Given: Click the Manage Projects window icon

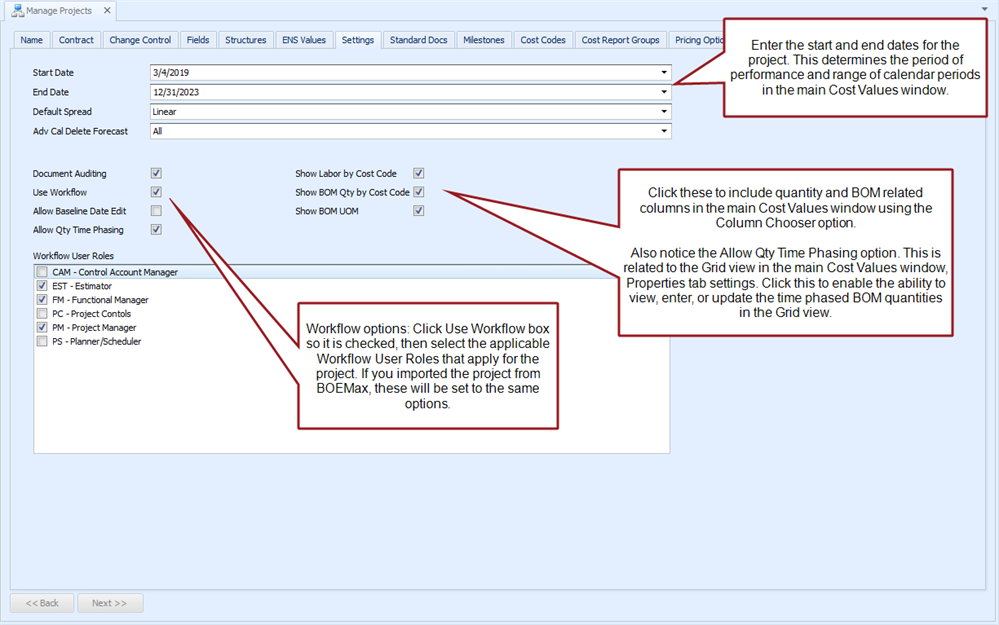Looking at the screenshot, I should 17,11.
